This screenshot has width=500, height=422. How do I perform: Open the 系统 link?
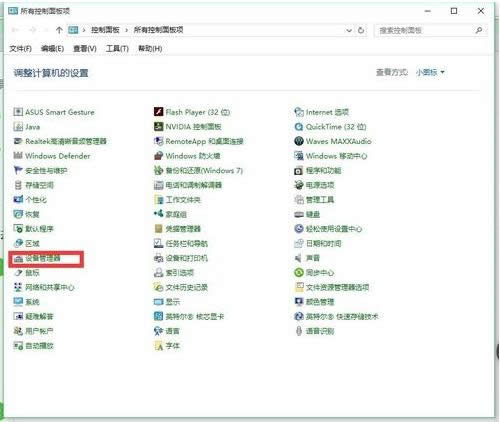pos(32,302)
